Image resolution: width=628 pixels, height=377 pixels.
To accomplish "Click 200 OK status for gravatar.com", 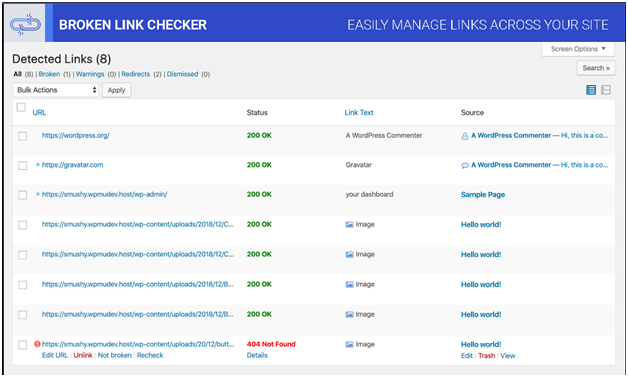I will coord(259,165).
